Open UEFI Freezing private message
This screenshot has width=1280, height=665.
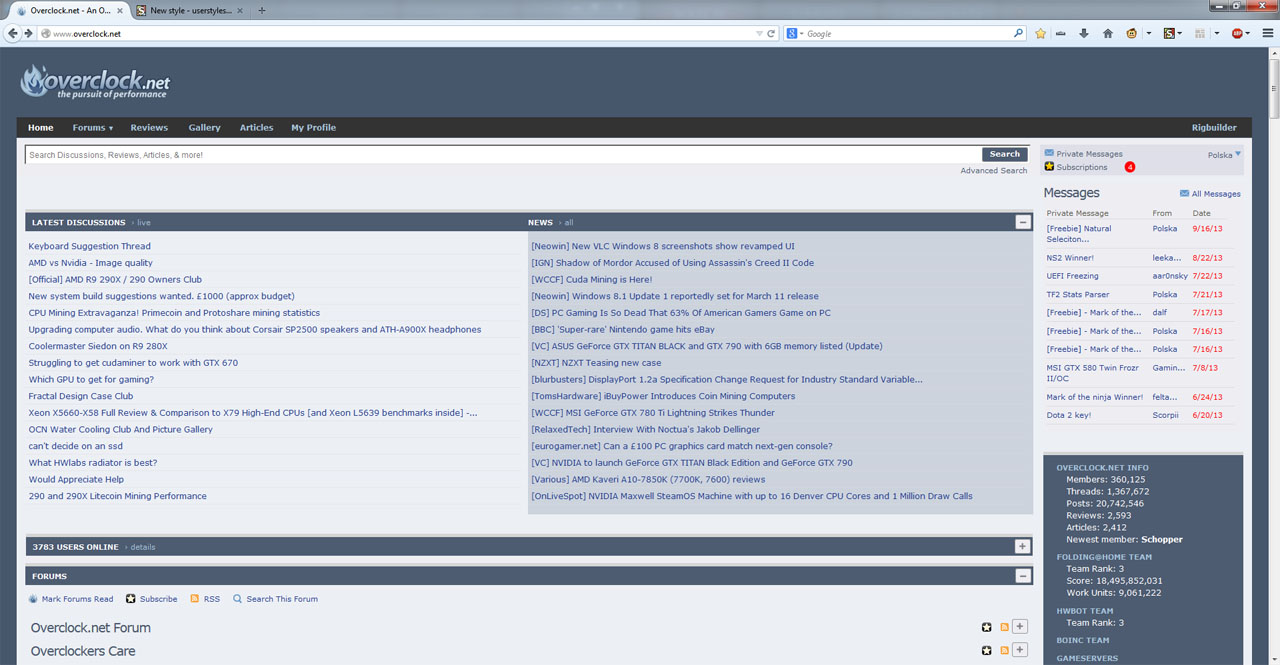[x=1072, y=276]
